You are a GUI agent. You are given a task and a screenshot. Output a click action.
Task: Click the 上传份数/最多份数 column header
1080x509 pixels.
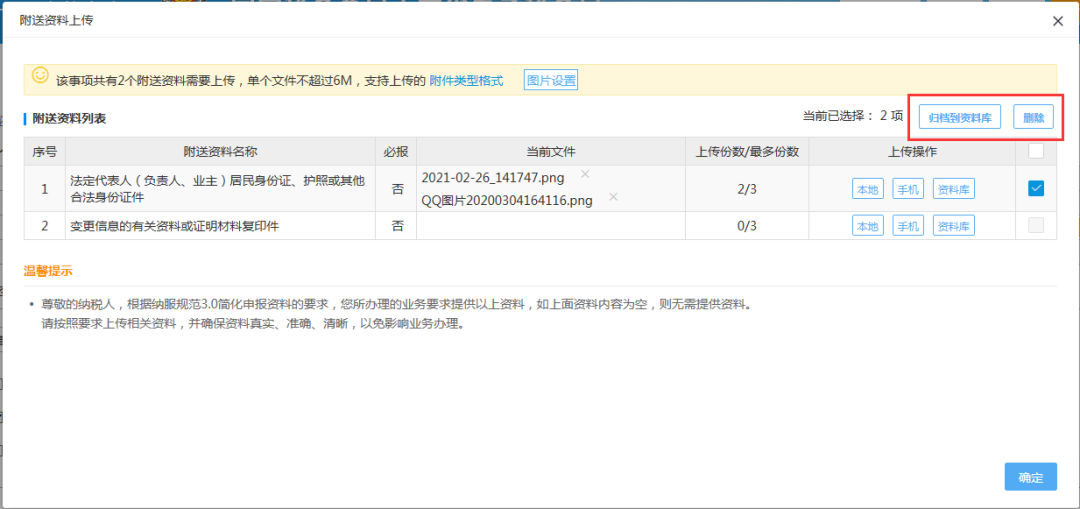(747, 151)
